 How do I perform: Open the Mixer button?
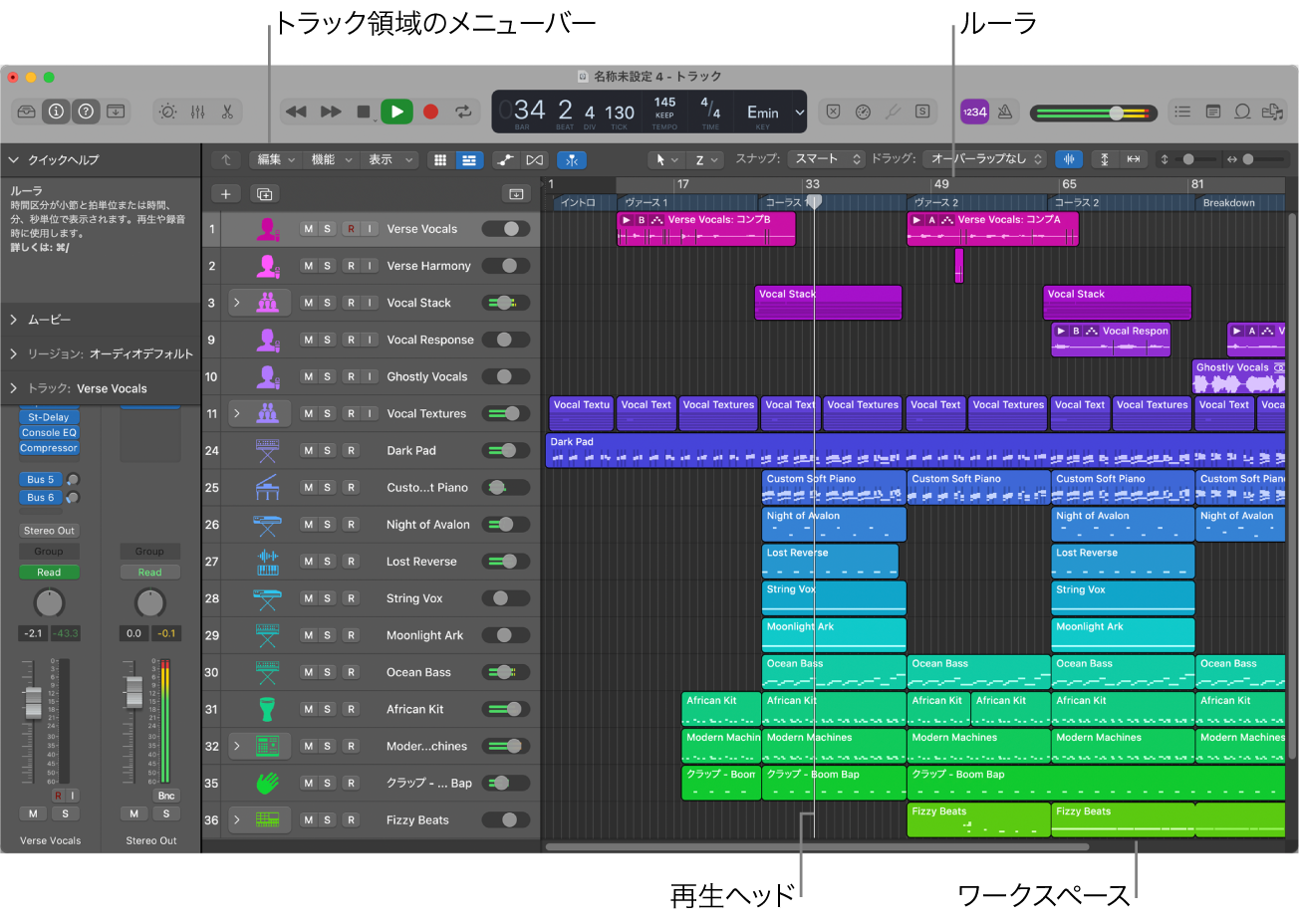[197, 112]
